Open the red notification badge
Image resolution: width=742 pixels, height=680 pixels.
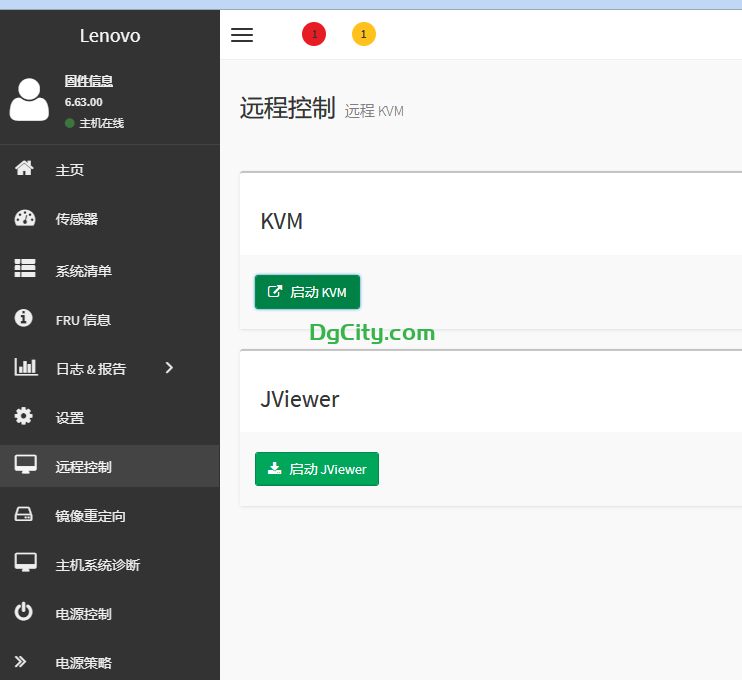(314, 35)
